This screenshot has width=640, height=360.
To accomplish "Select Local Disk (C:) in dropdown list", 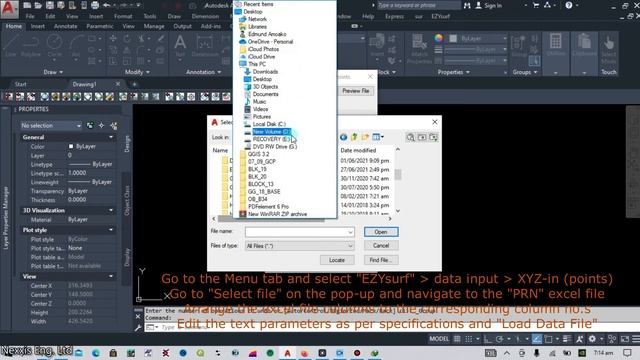I will point(269,124).
